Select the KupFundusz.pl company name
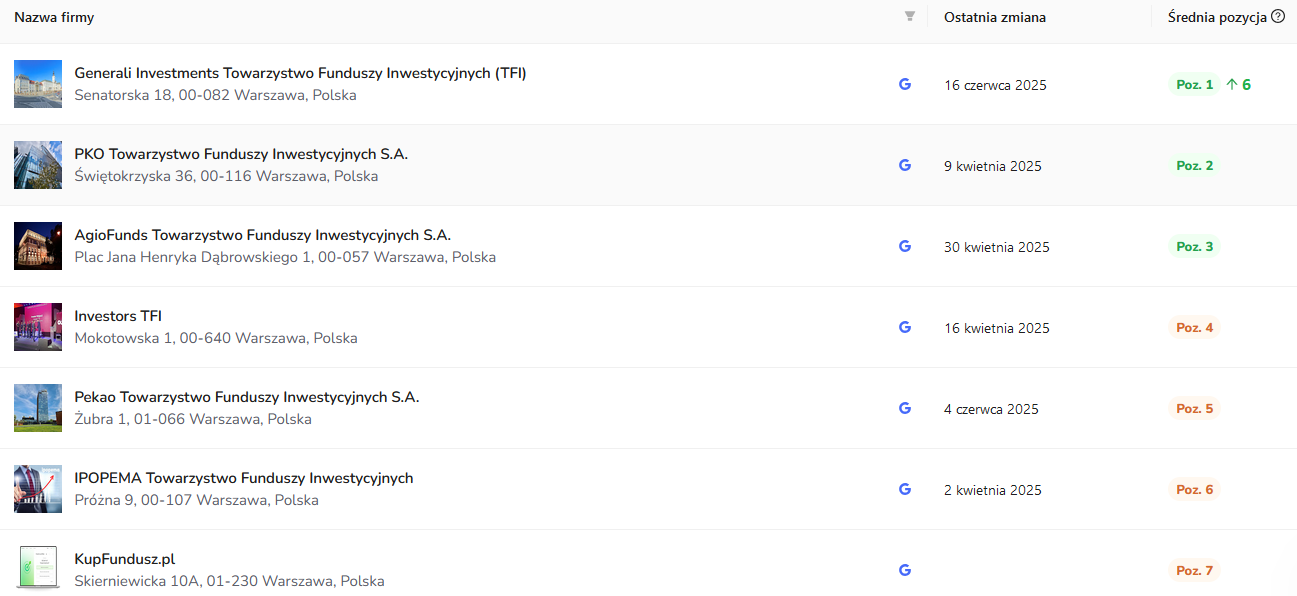Image resolution: width=1297 pixels, height=596 pixels. tap(125, 559)
